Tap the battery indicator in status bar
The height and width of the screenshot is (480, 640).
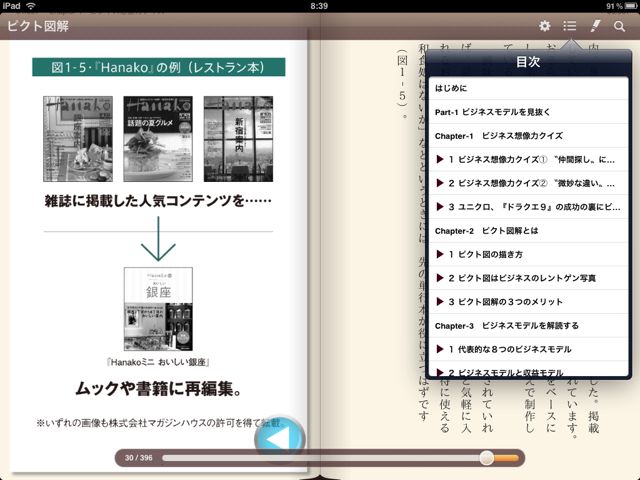tap(631, 6)
